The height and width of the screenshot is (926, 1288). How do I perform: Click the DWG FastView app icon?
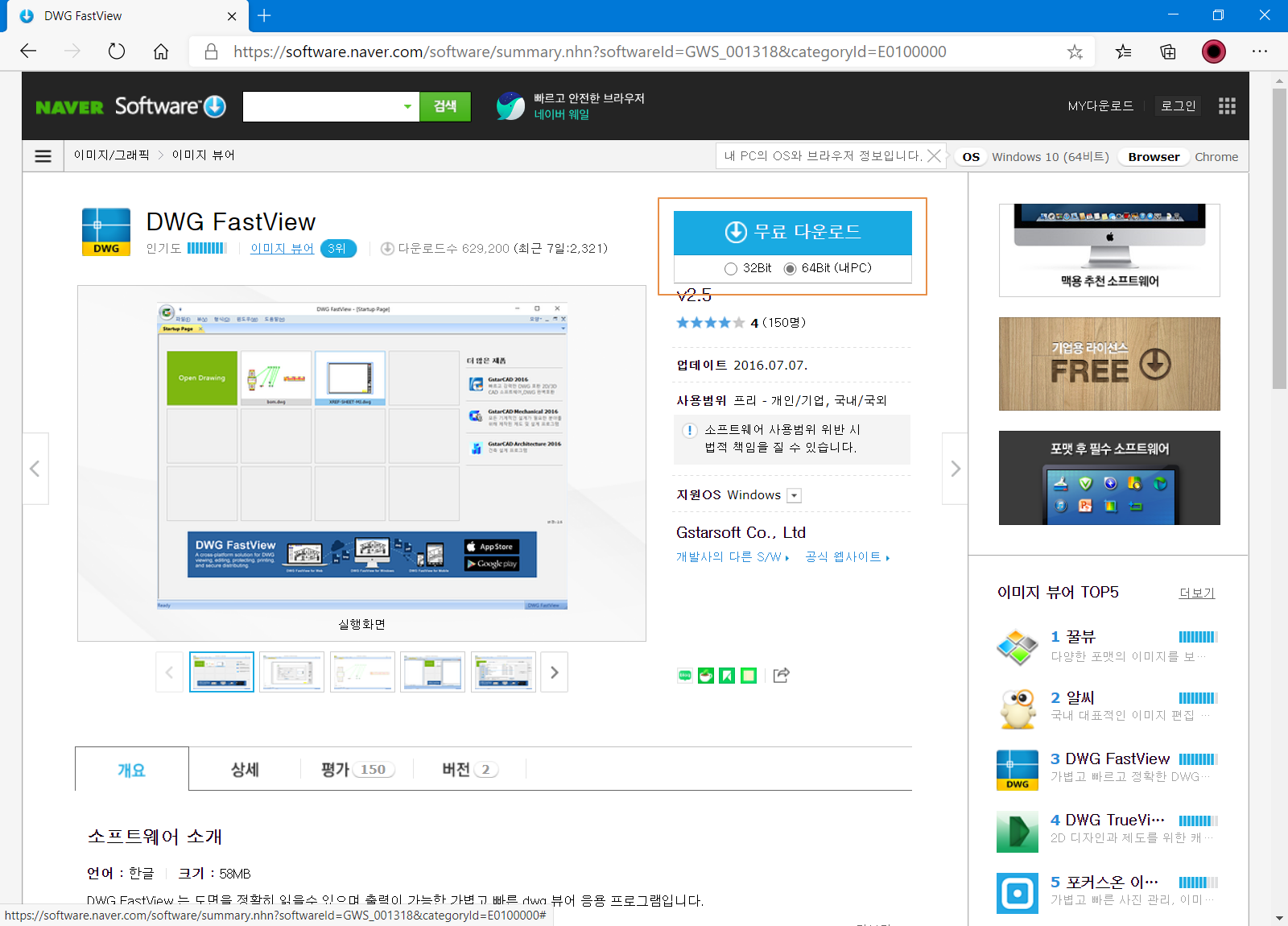pyautogui.click(x=106, y=232)
